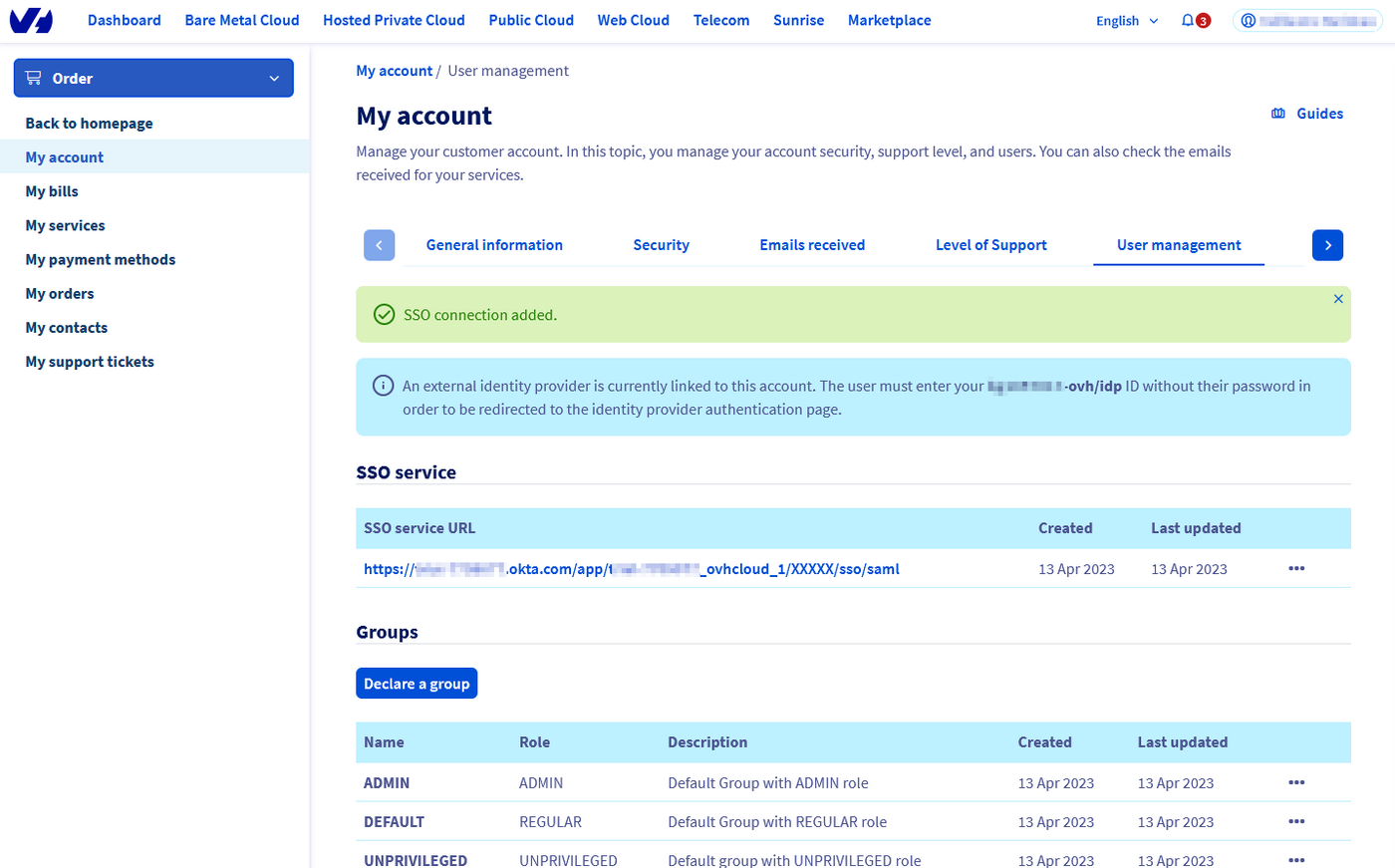Open the SSO service URL actions ellipsis menu

click(1296, 568)
